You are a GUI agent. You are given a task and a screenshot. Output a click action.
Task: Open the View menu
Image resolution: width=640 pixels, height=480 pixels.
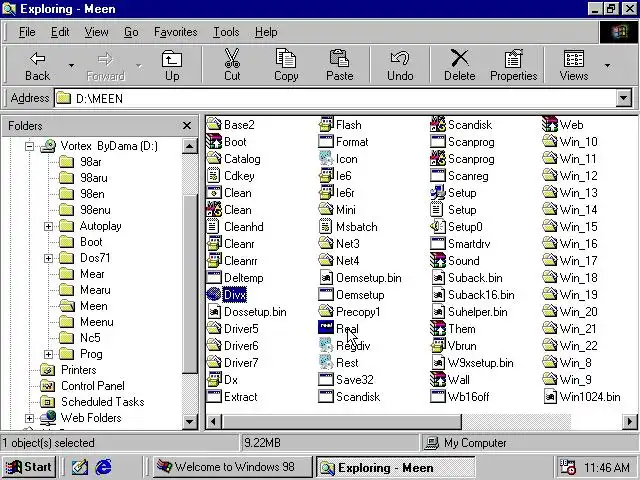coord(96,32)
